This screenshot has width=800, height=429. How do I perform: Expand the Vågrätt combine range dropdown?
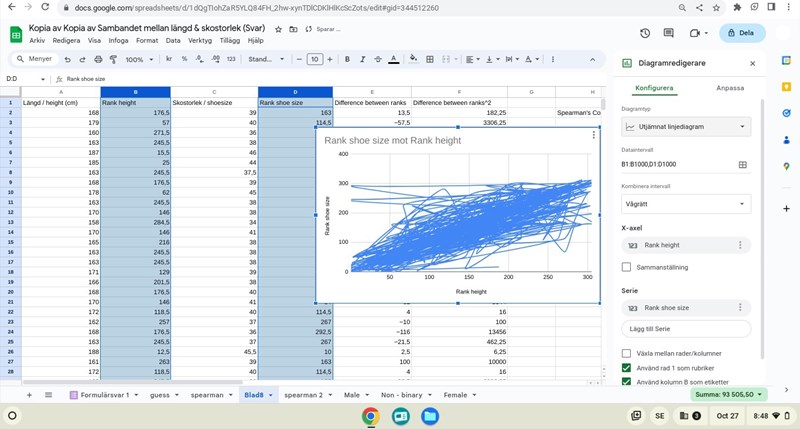[x=686, y=203]
